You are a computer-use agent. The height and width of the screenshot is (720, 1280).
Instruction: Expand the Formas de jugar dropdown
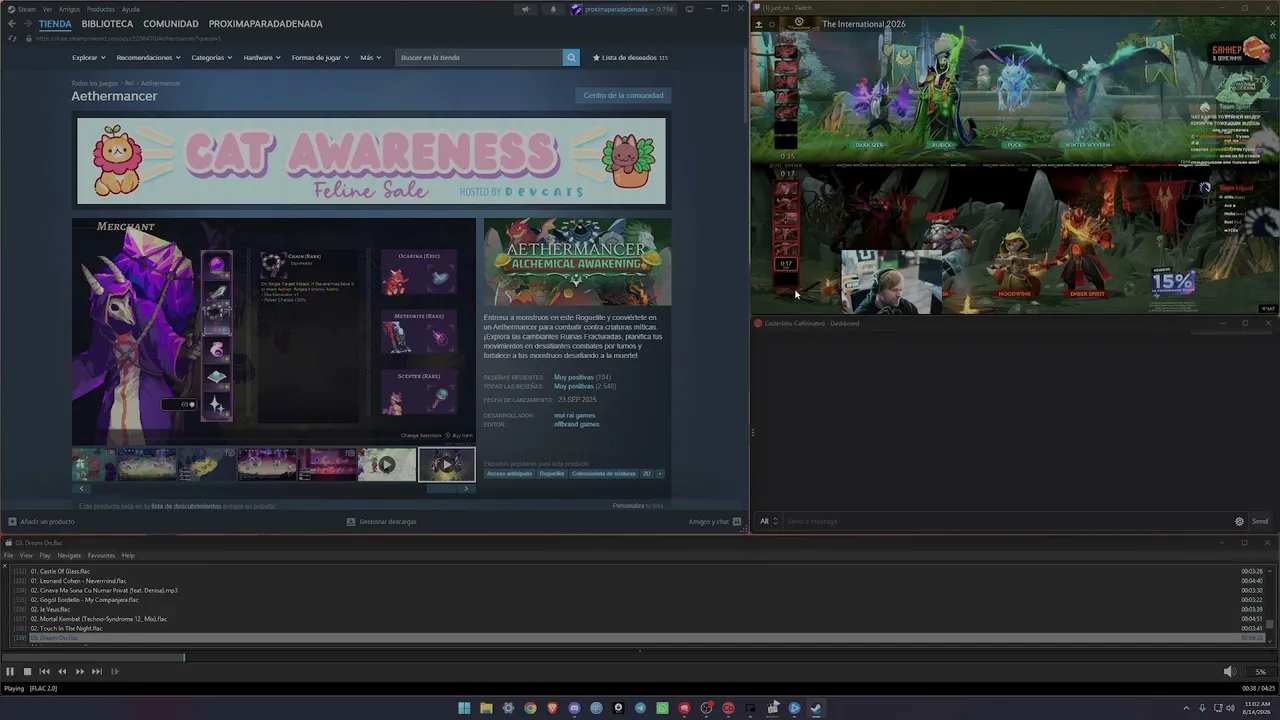[320, 57]
